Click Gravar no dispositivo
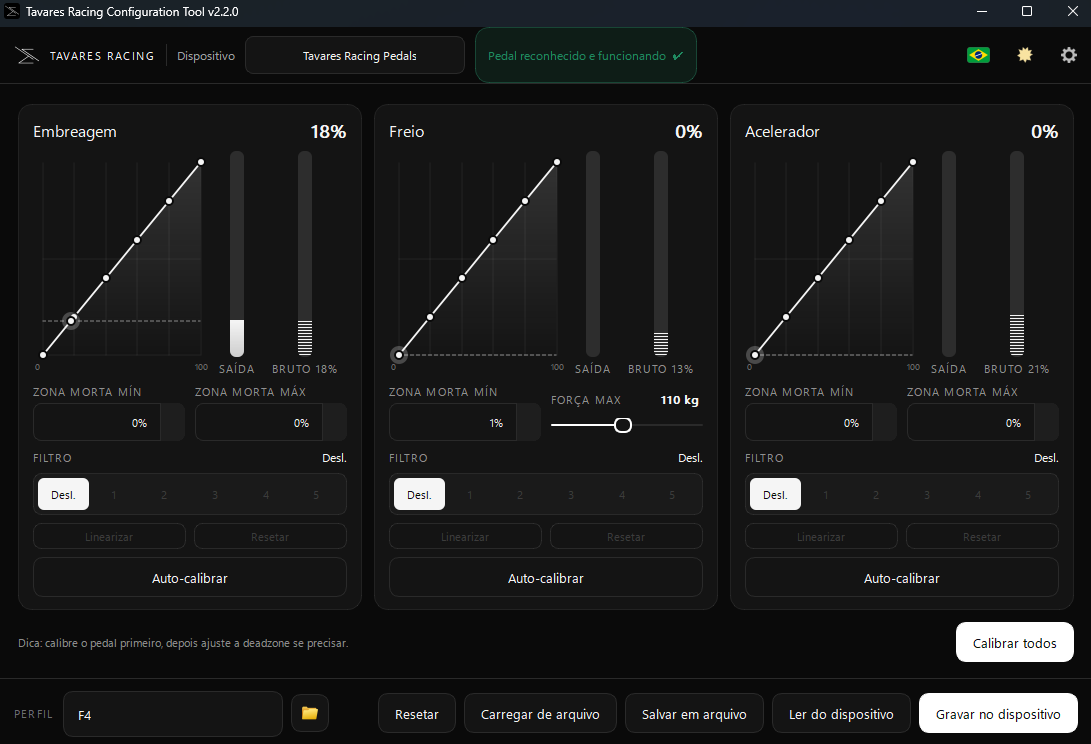Screen dimensions: 1091x744 998,713
